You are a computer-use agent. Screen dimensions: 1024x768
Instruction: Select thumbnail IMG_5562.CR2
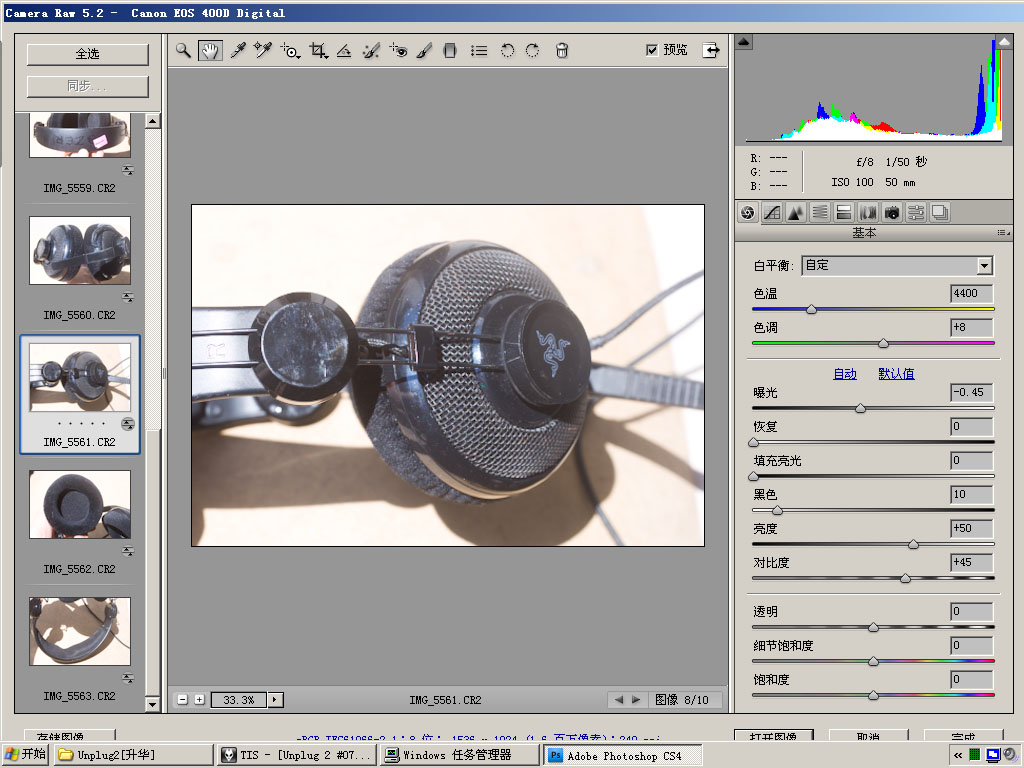(x=80, y=504)
